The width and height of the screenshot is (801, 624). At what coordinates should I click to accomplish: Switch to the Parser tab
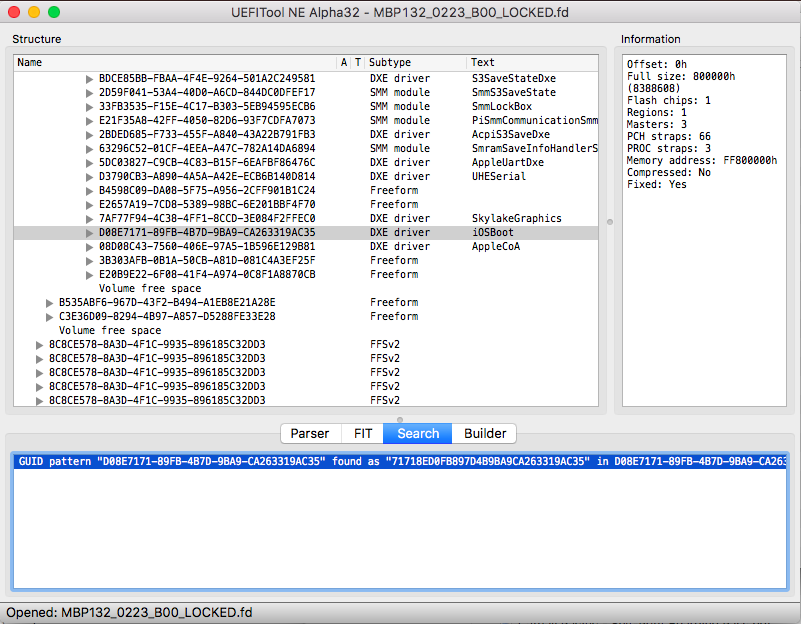pos(310,434)
